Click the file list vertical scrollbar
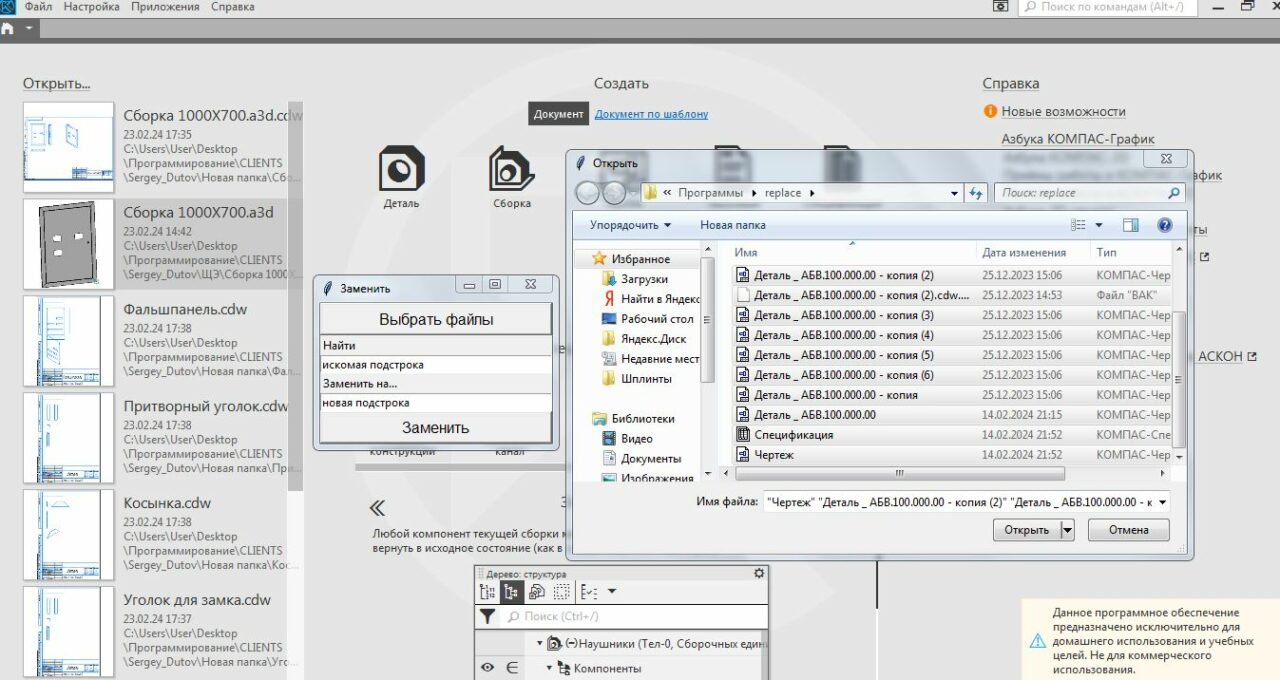Viewport: 1280px width, 680px height. tap(1179, 380)
